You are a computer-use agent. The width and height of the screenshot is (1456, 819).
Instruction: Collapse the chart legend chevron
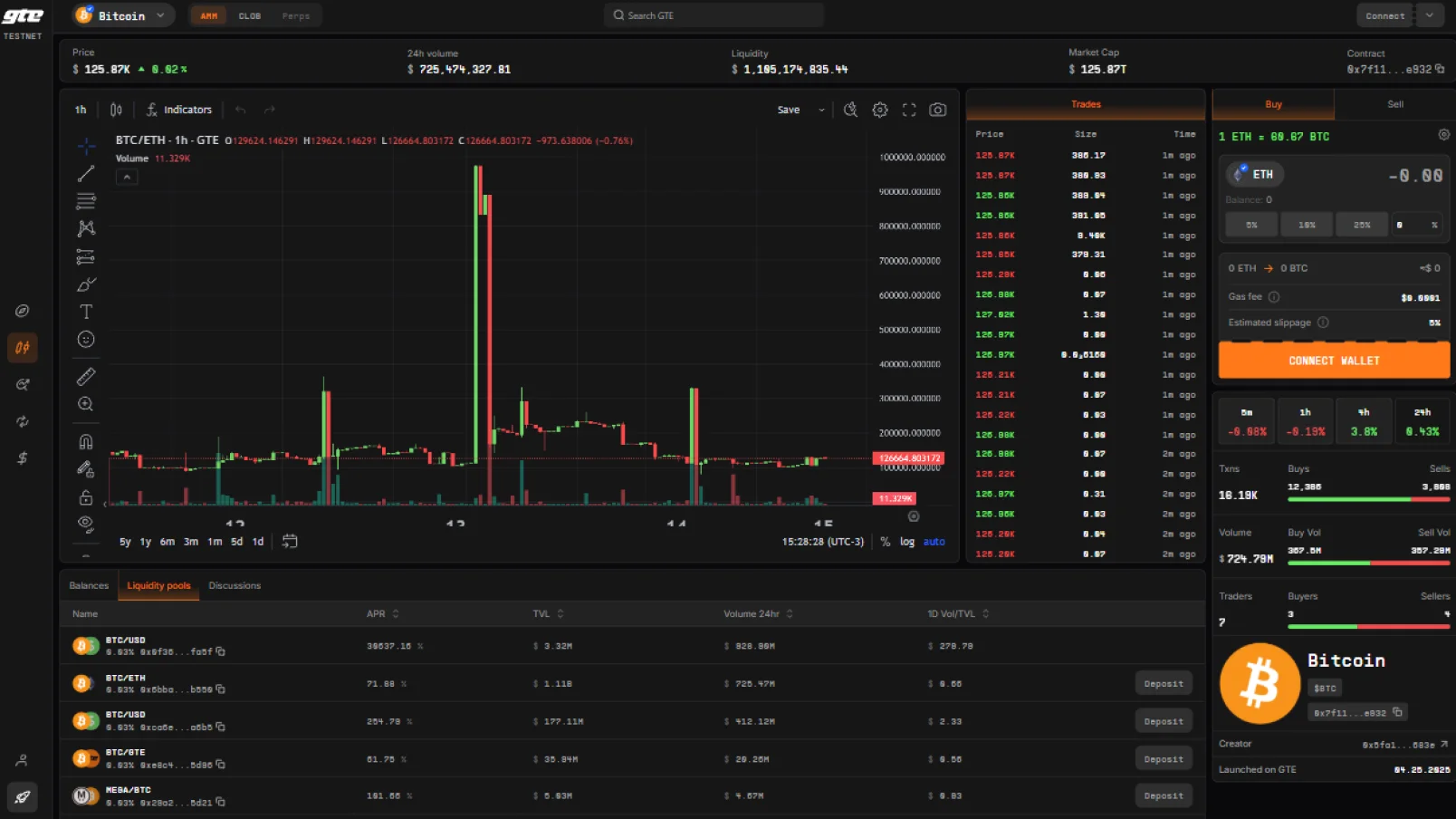(x=127, y=177)
